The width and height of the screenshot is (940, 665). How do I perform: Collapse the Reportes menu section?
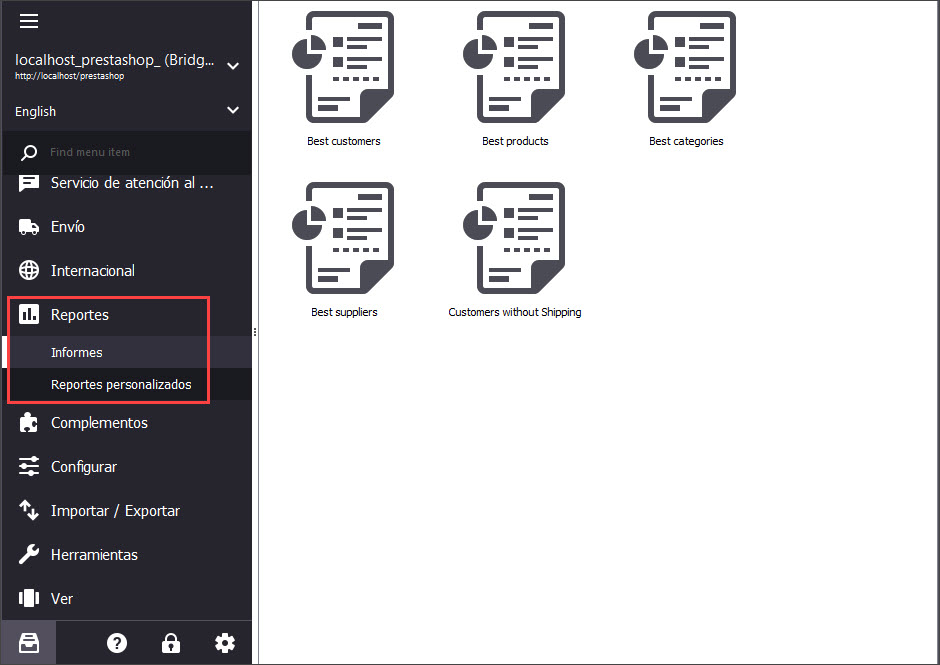click(80, 315)
